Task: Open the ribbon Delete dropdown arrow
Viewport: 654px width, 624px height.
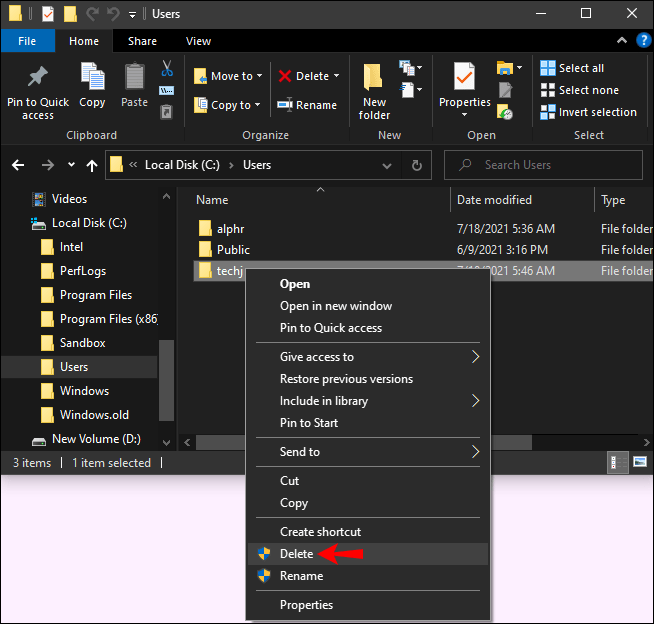Action: 337,76
